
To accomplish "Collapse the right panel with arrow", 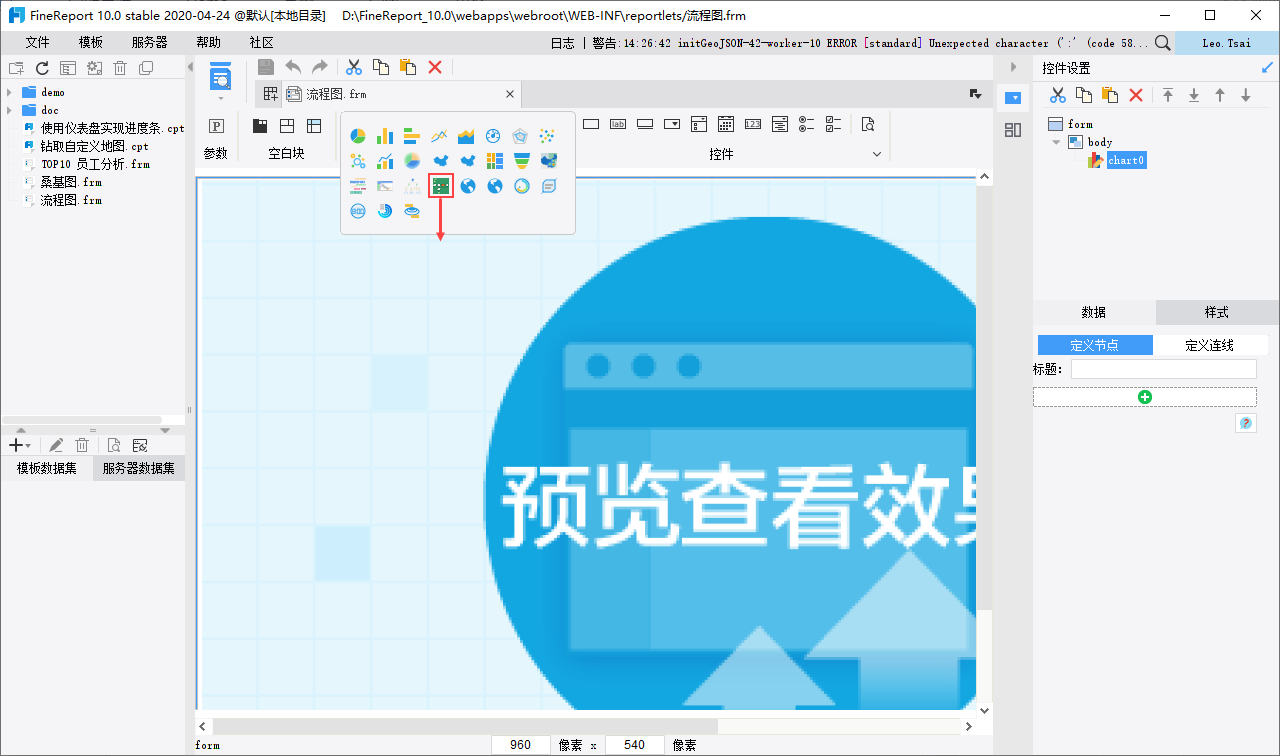I will 1013,67.
